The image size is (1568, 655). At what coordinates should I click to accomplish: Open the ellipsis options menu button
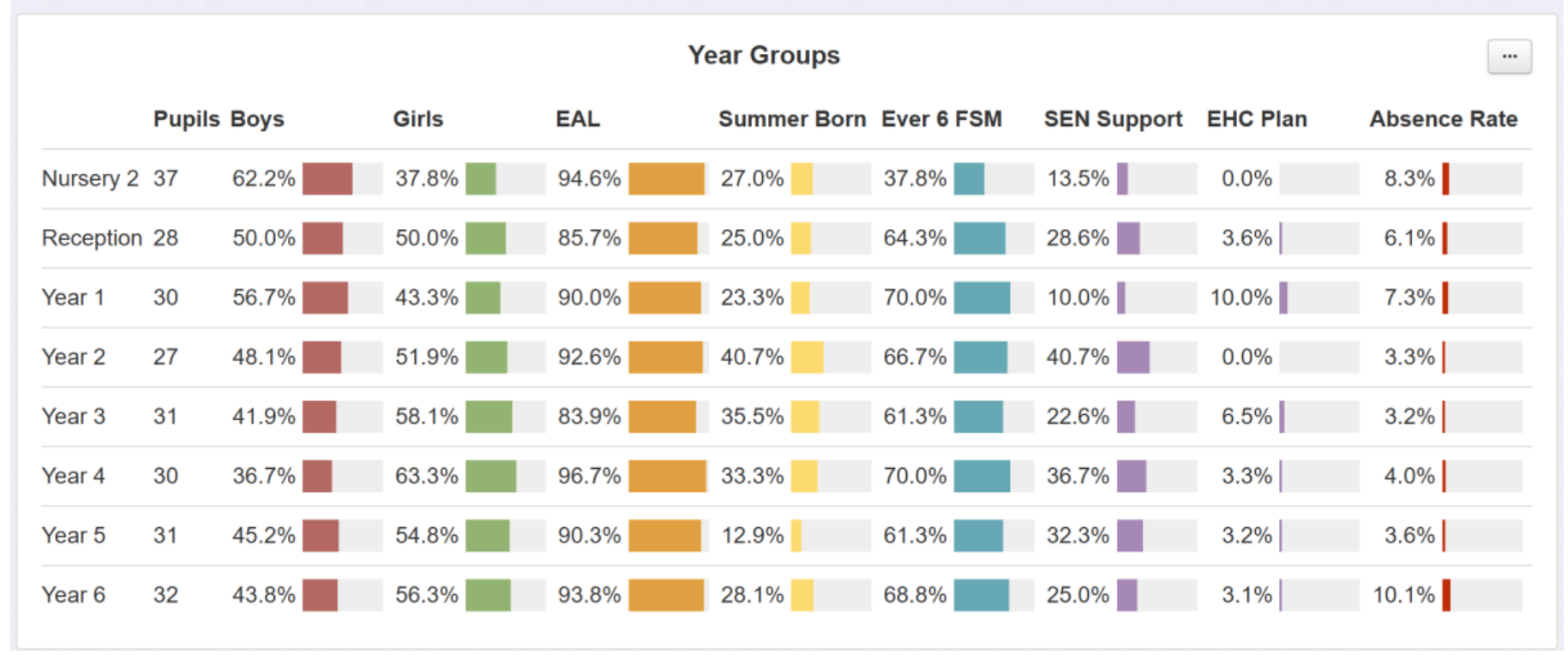[1509, 57]
